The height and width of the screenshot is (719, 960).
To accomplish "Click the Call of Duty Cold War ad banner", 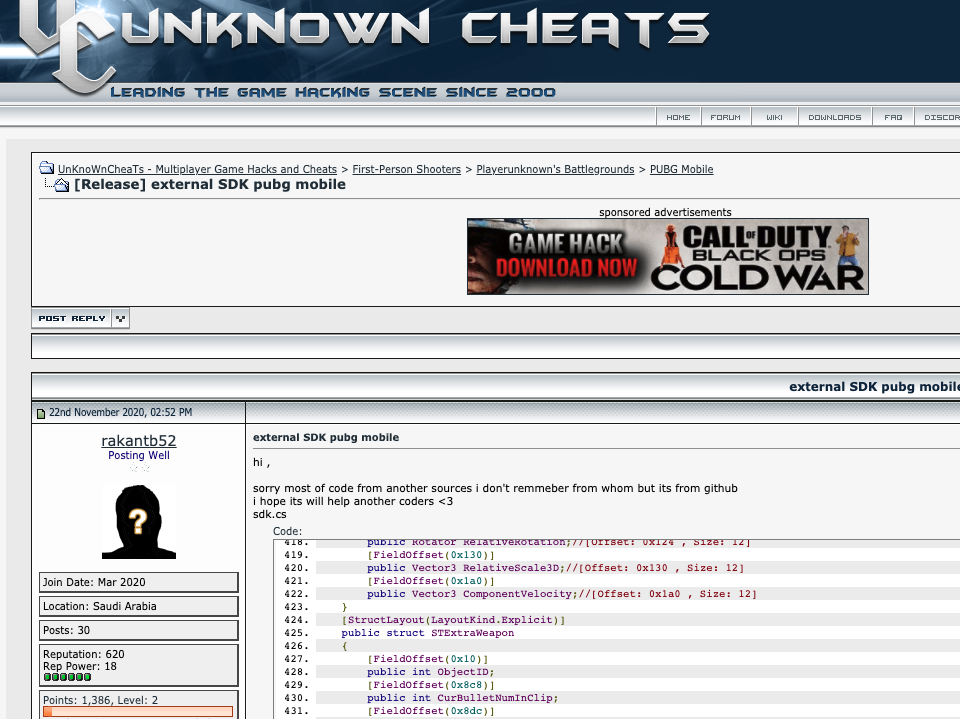I will tap(667, 257).
